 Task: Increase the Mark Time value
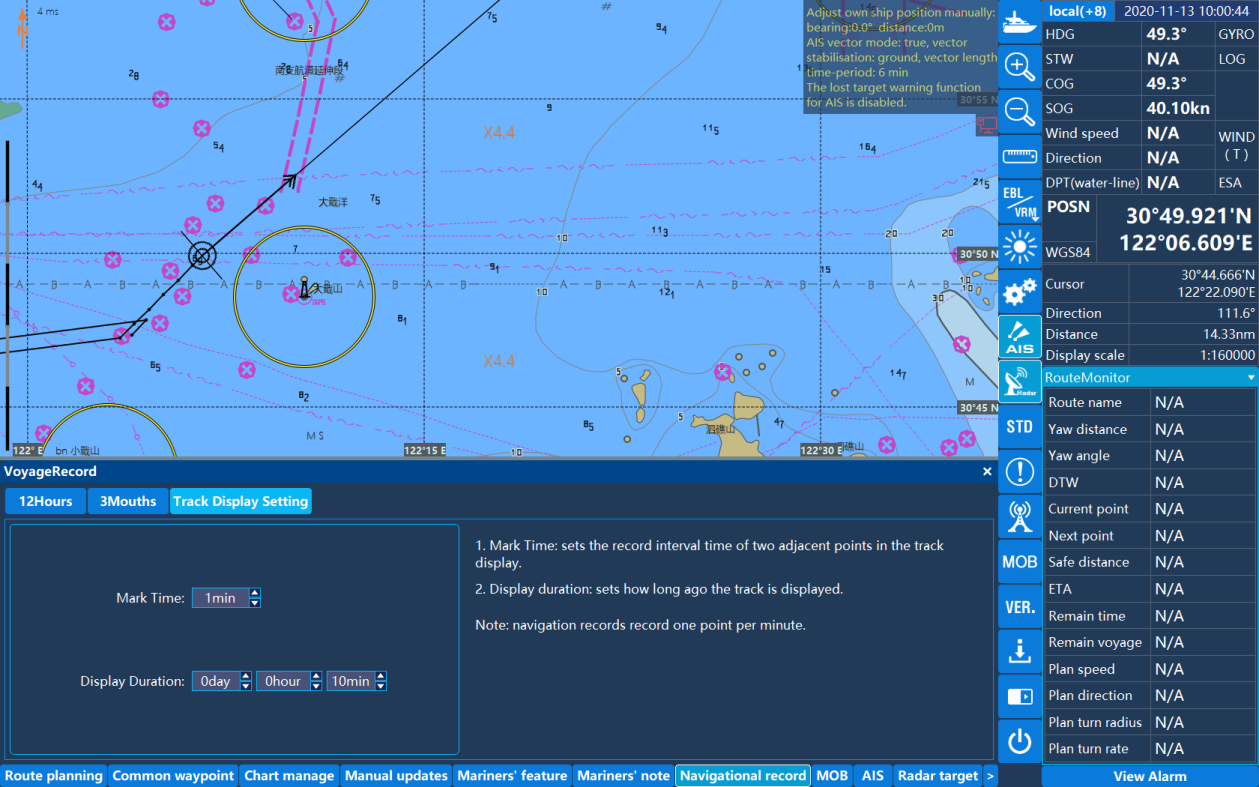click(x=255, y=593)
